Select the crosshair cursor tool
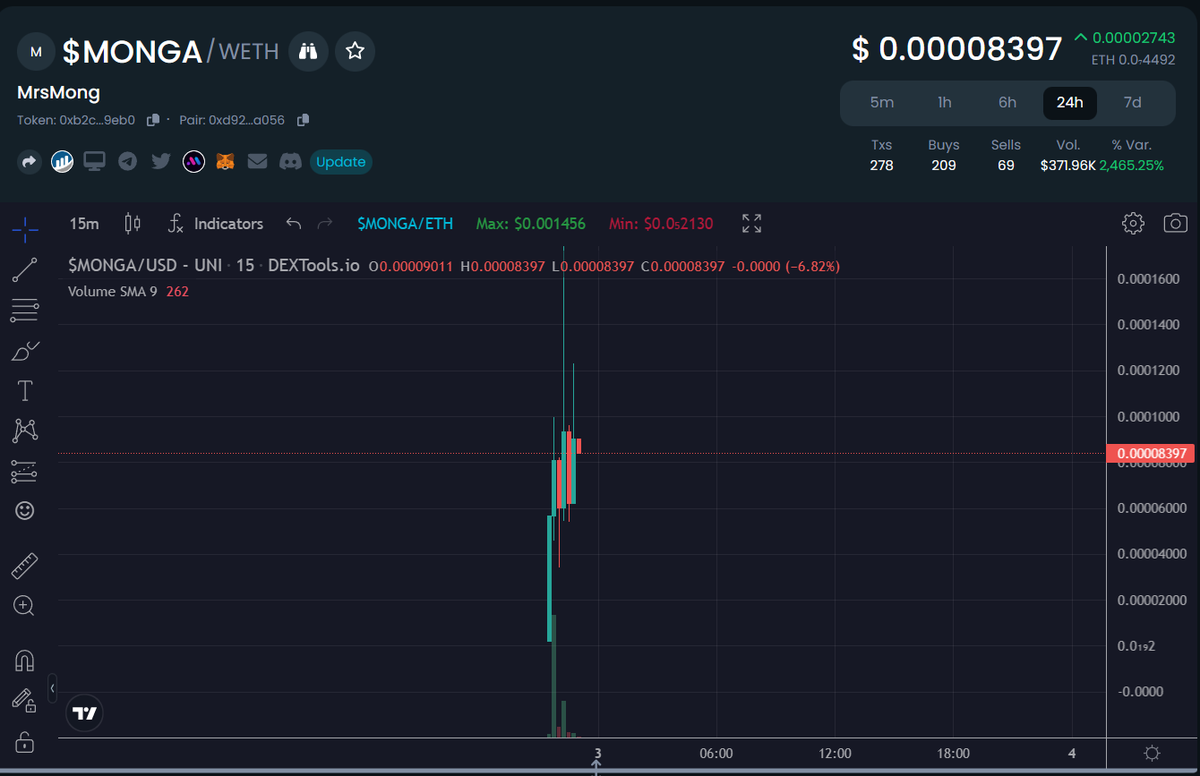1200x776 pixels. [25, 228]
